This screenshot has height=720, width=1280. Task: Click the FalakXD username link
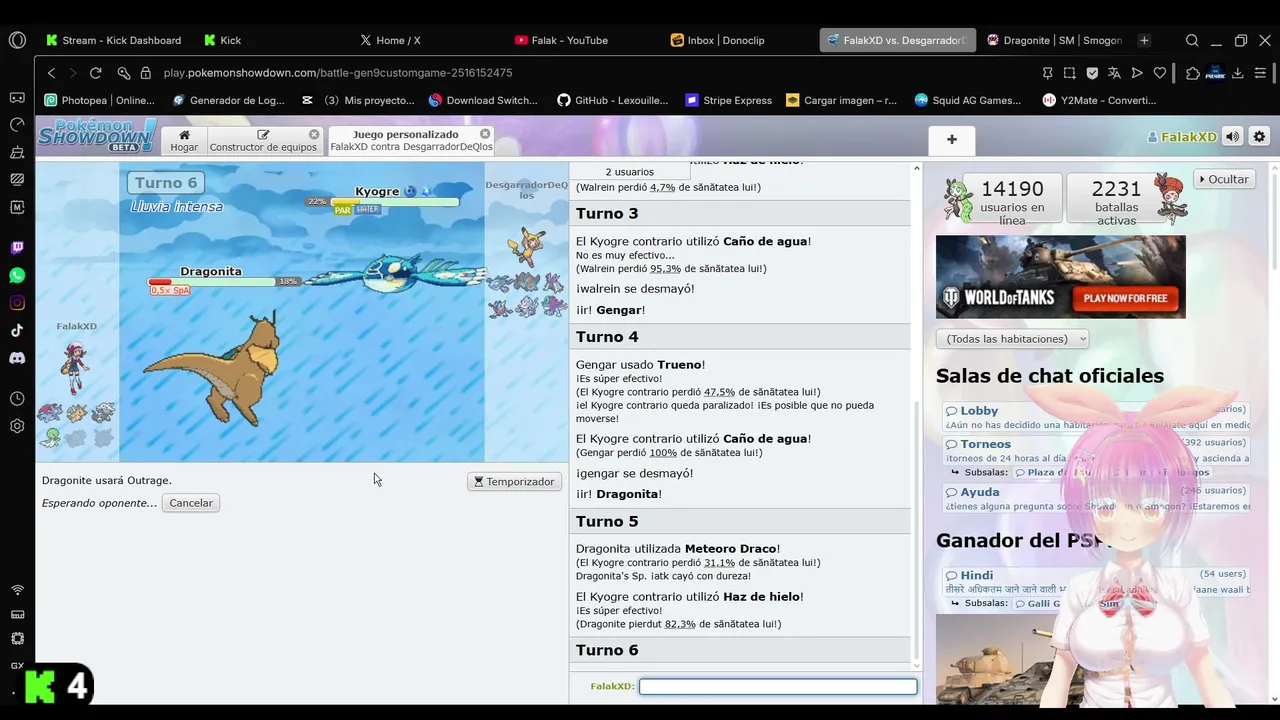point(1181,137)
